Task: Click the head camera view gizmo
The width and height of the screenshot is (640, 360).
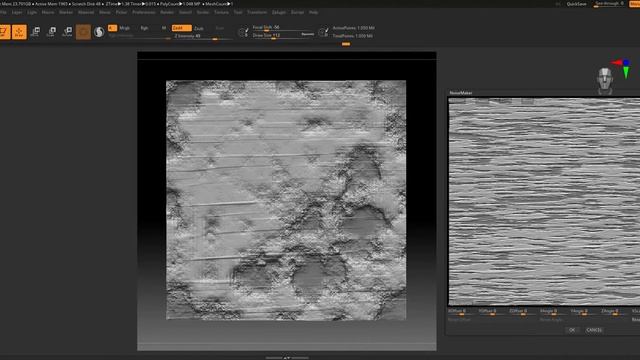Action: 604,80
